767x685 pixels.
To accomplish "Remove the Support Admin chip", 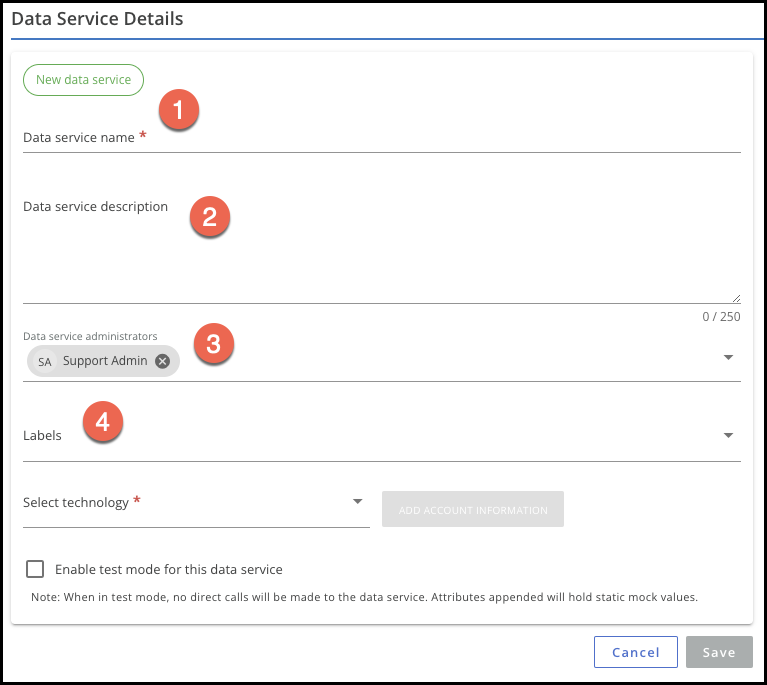I will [x=162, y=361].
